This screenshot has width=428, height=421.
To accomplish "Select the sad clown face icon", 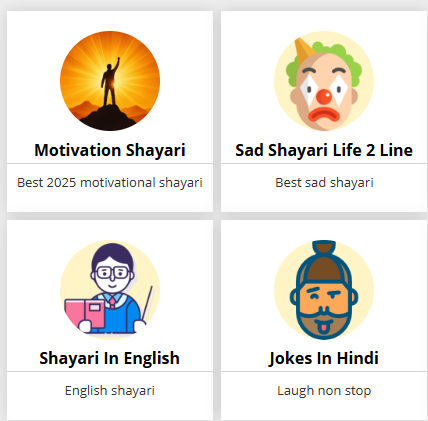I will 324,81.
